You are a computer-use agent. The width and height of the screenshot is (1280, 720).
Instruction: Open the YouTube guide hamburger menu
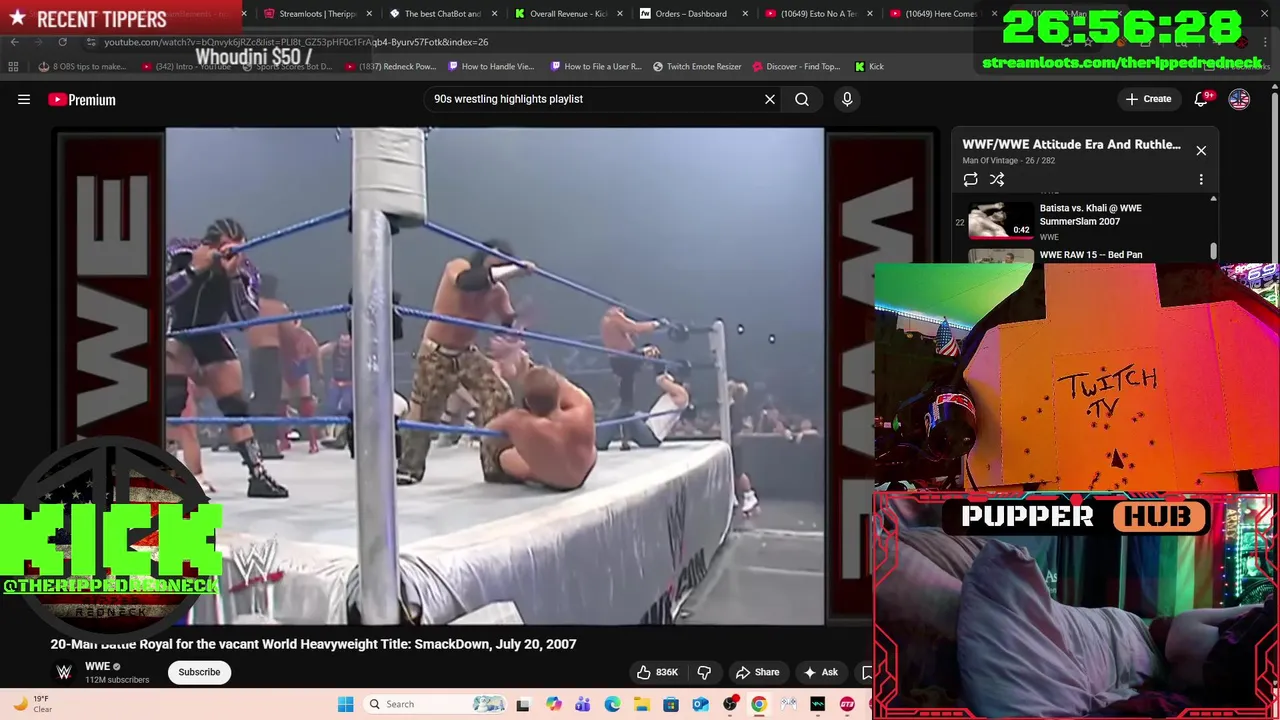(24, 99)
